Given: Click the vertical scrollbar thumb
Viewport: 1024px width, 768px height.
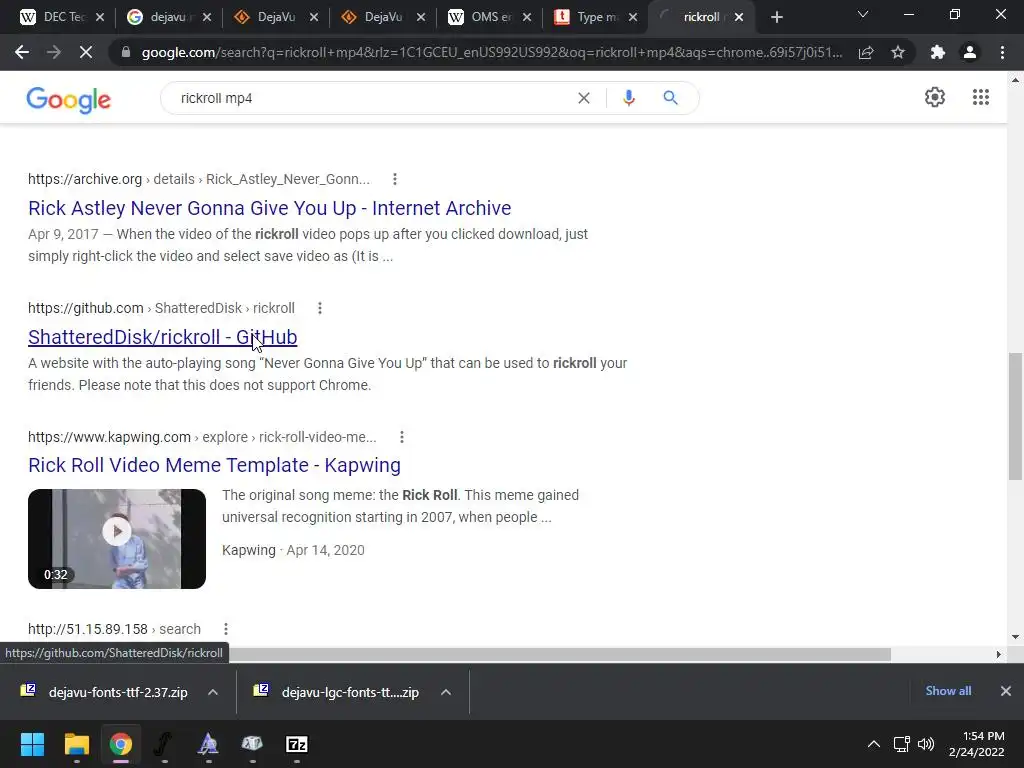Looking at the screenshot, I should click(1015, 416).
